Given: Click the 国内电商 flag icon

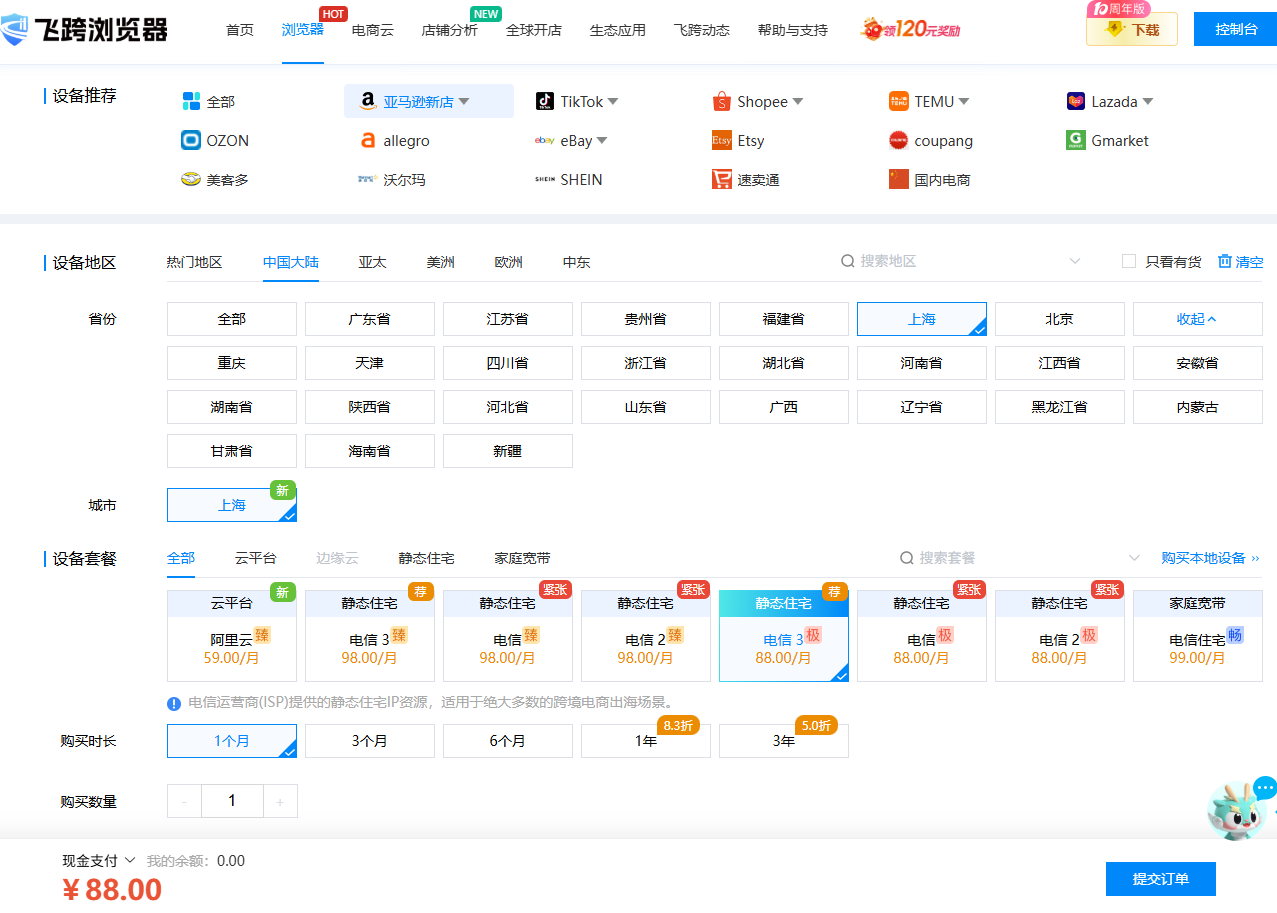Looking at the screenshot, I should [x=898, y=180].
